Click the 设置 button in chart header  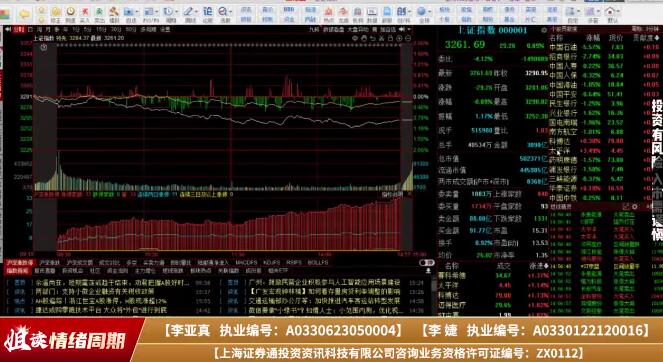165,30
